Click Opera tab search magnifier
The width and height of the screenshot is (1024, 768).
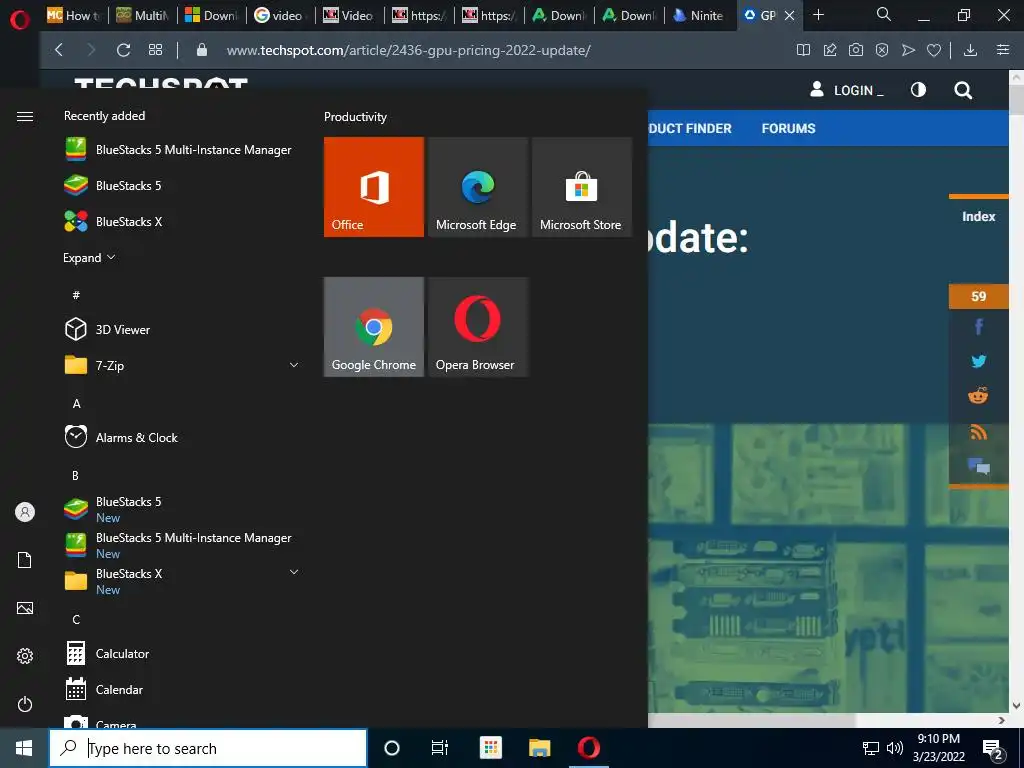884,14
